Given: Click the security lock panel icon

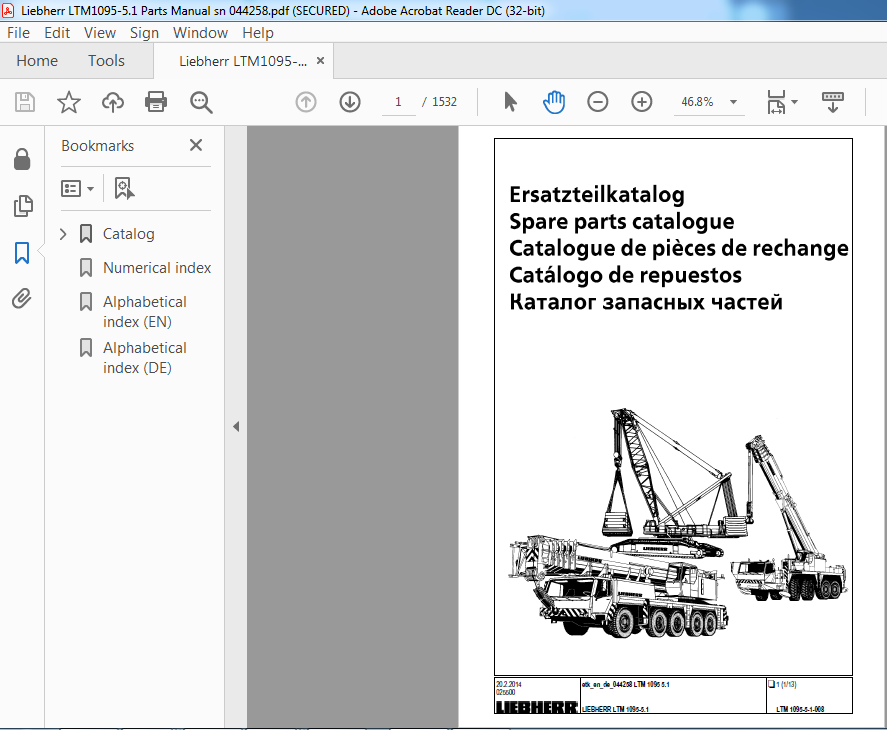Looking at the screenshot, I should click(22, 160).
